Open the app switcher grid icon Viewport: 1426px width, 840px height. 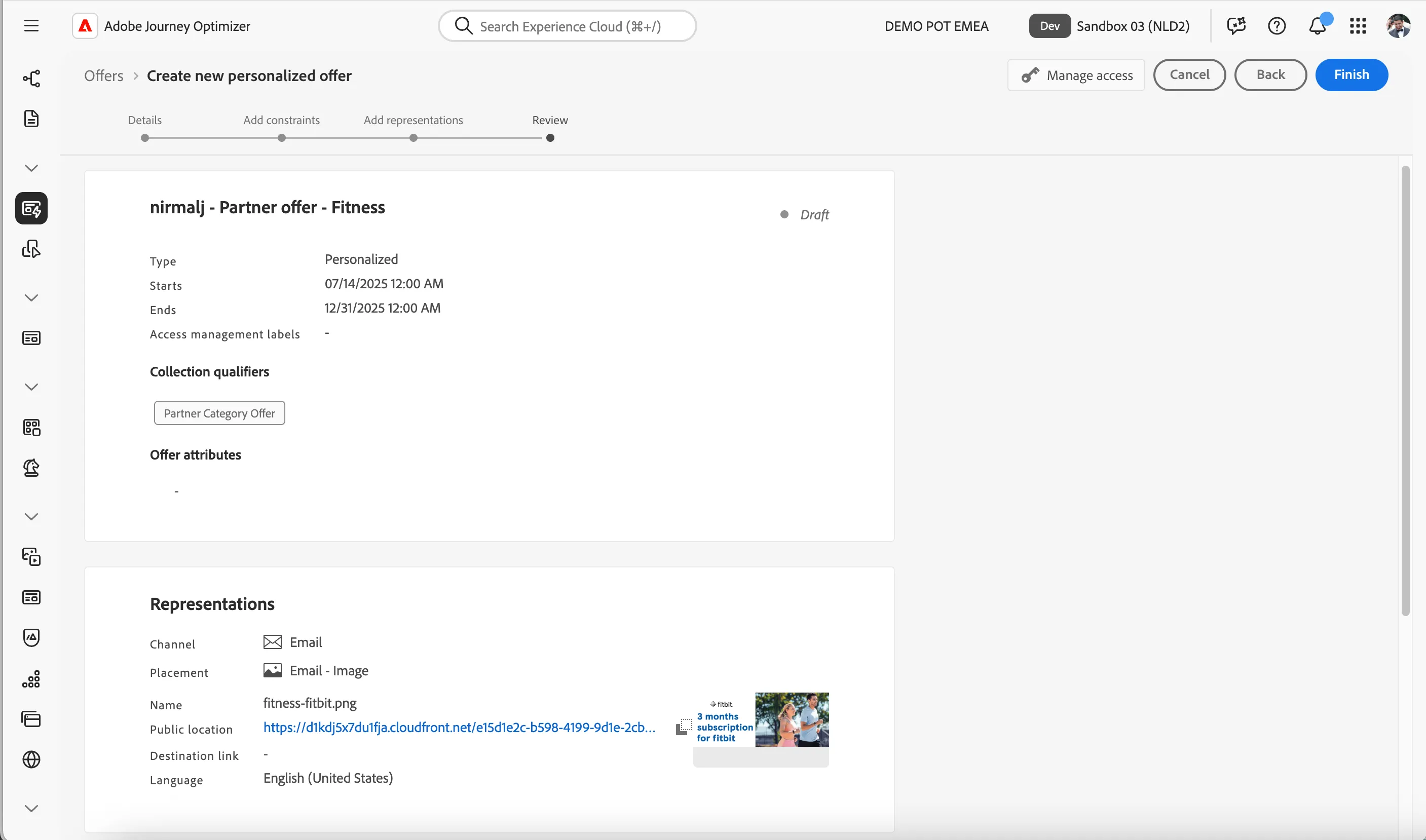(1358, 26)
